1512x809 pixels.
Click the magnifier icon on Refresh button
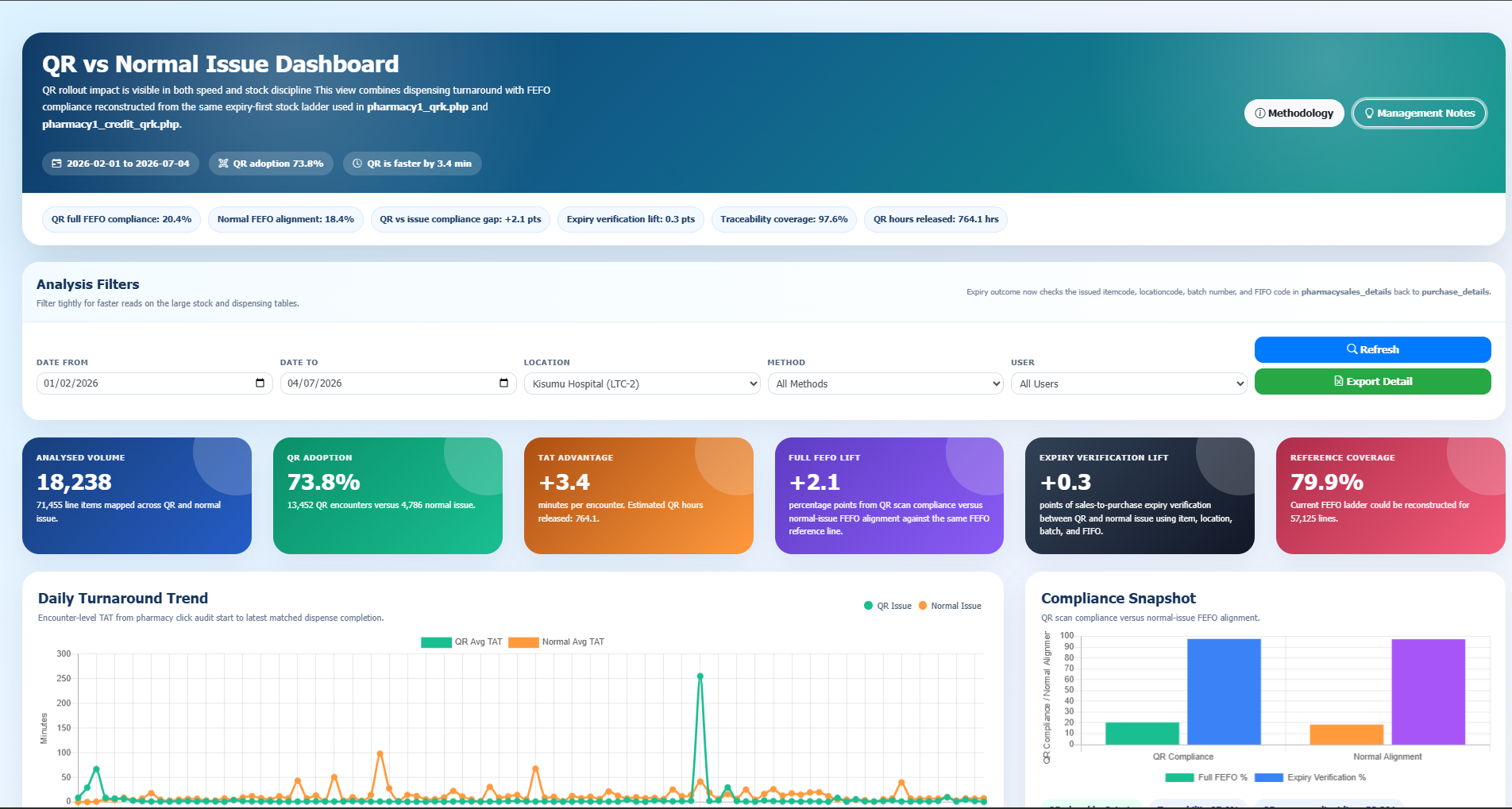click(1352, 349)
